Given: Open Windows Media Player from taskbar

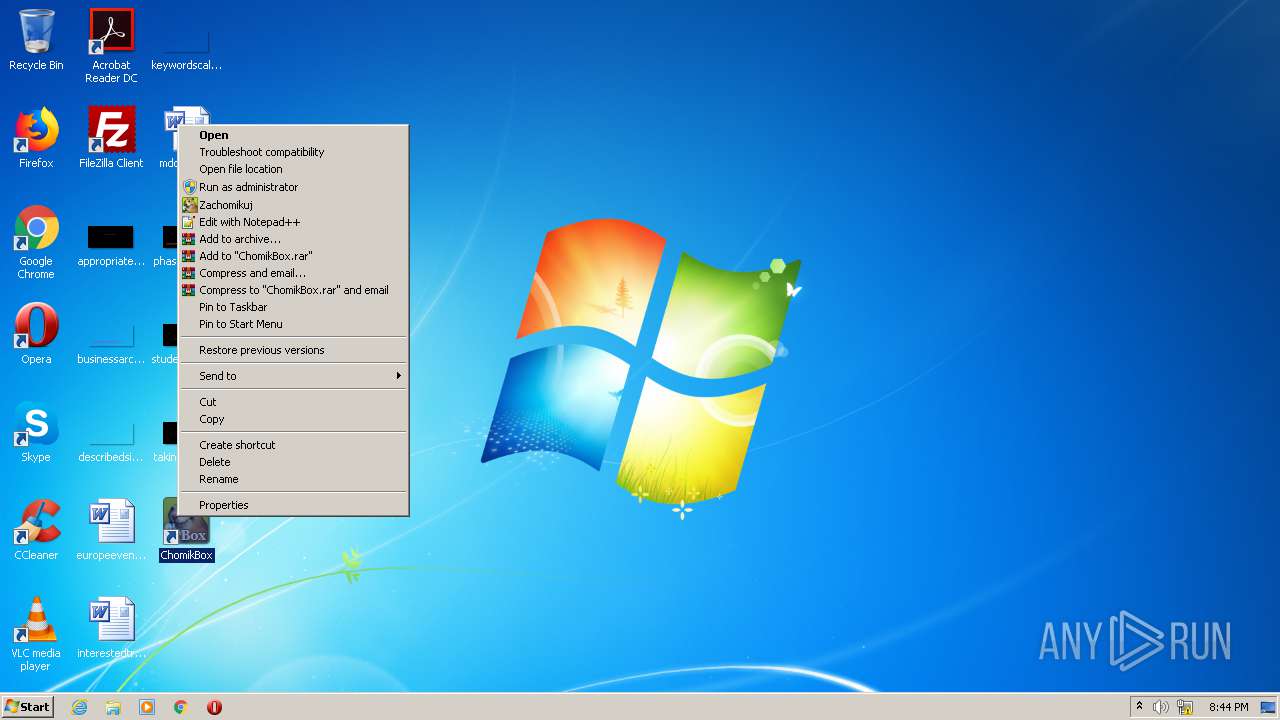Looking at the screenshot, I should click(147, 707).
